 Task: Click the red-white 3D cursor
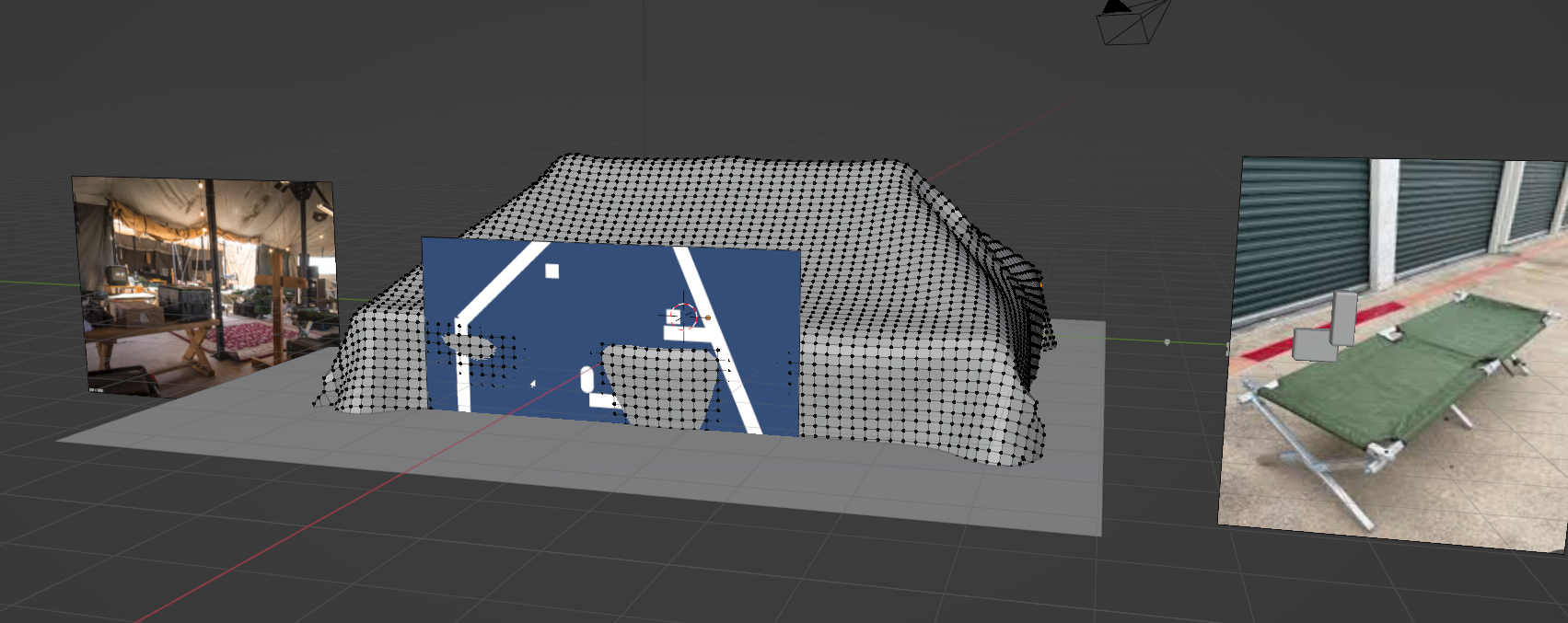click(x=683, y=317)
